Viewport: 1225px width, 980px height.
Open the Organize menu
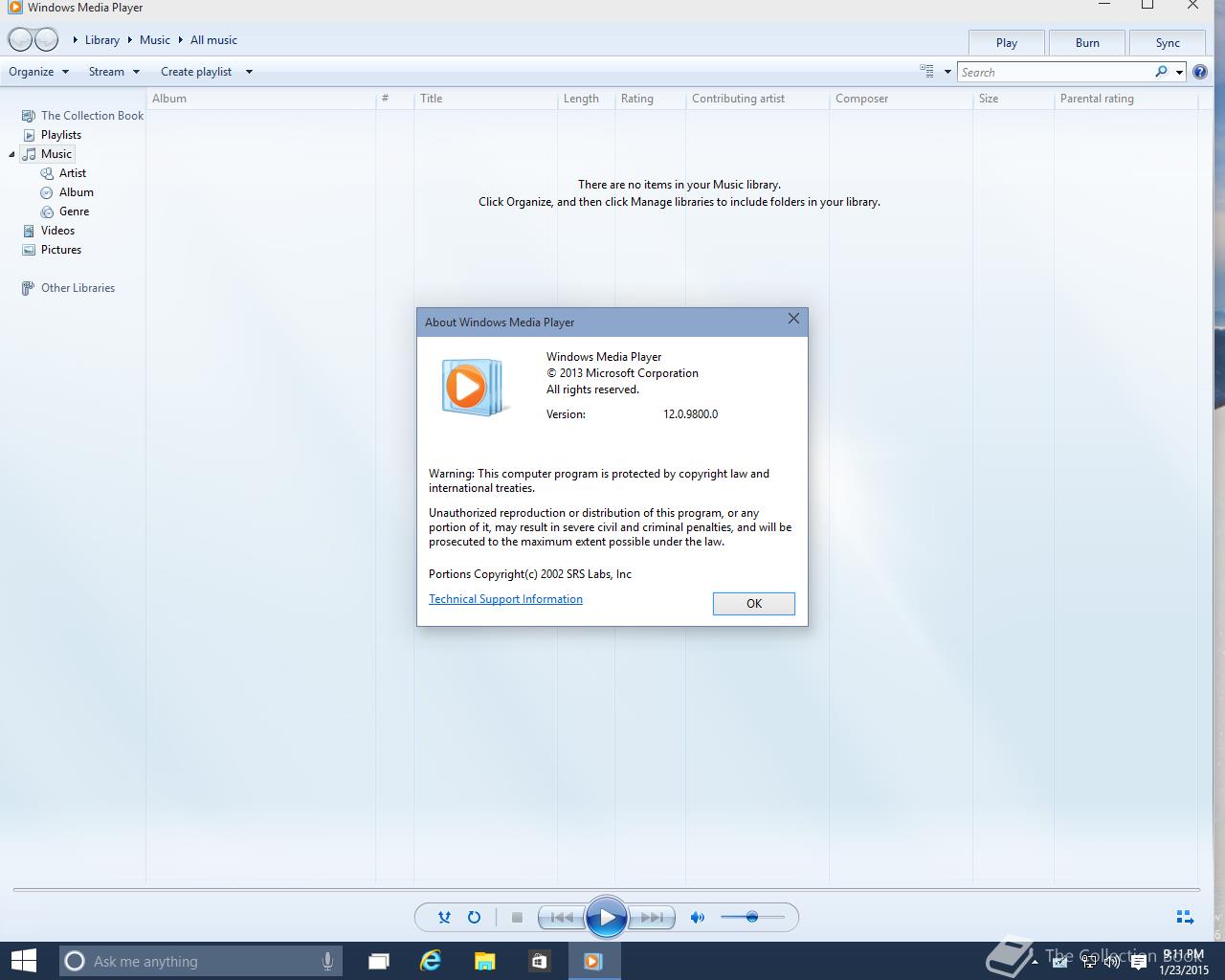[x=38, y=72]
